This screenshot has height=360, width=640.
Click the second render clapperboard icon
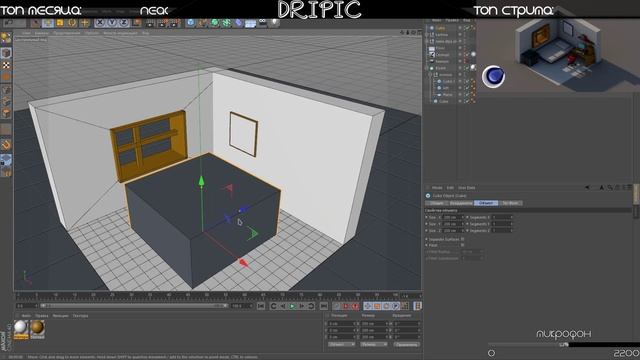(x=162, y=22)
